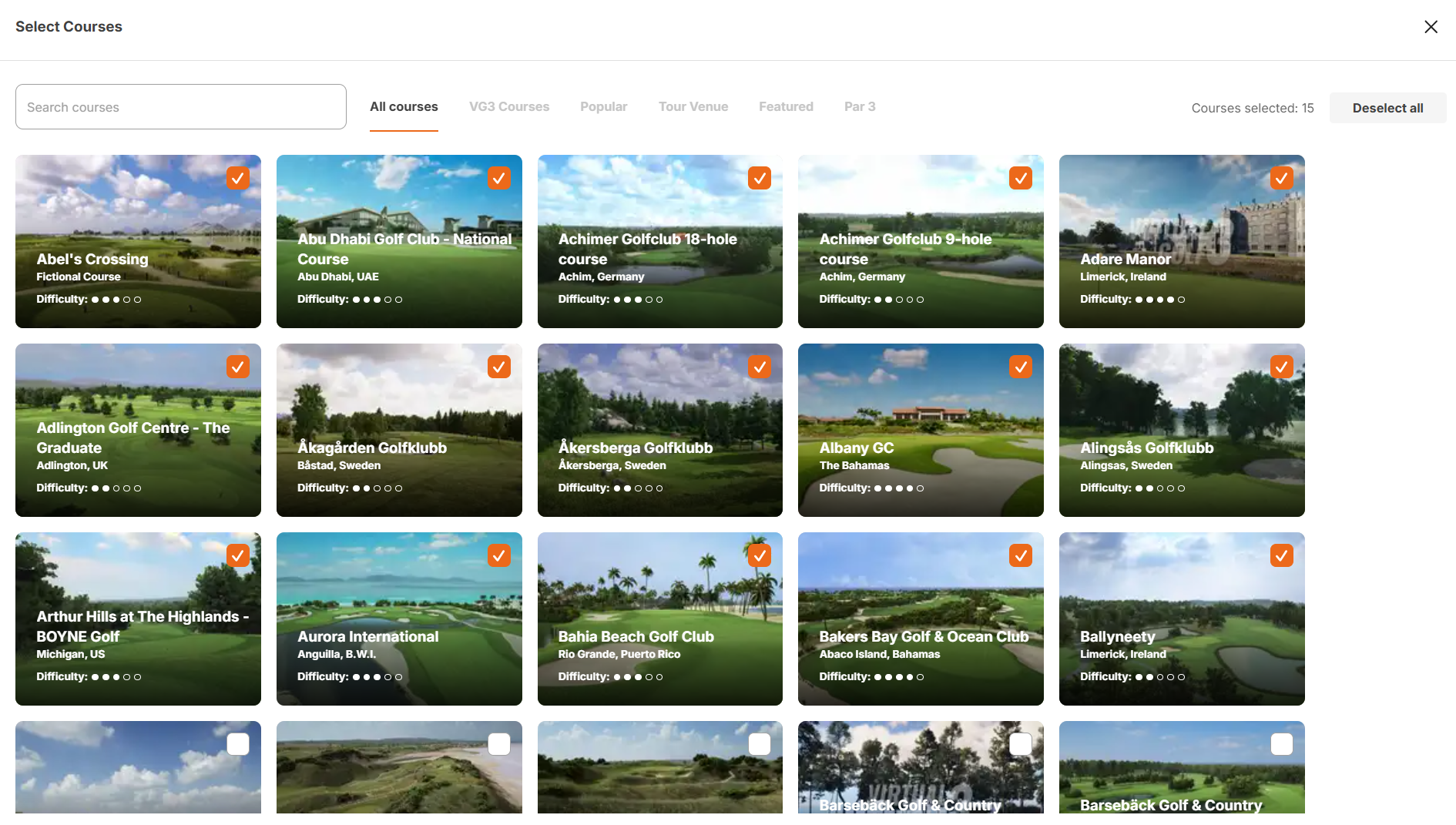Close the Select Courses dialog

coord(1431,27)
